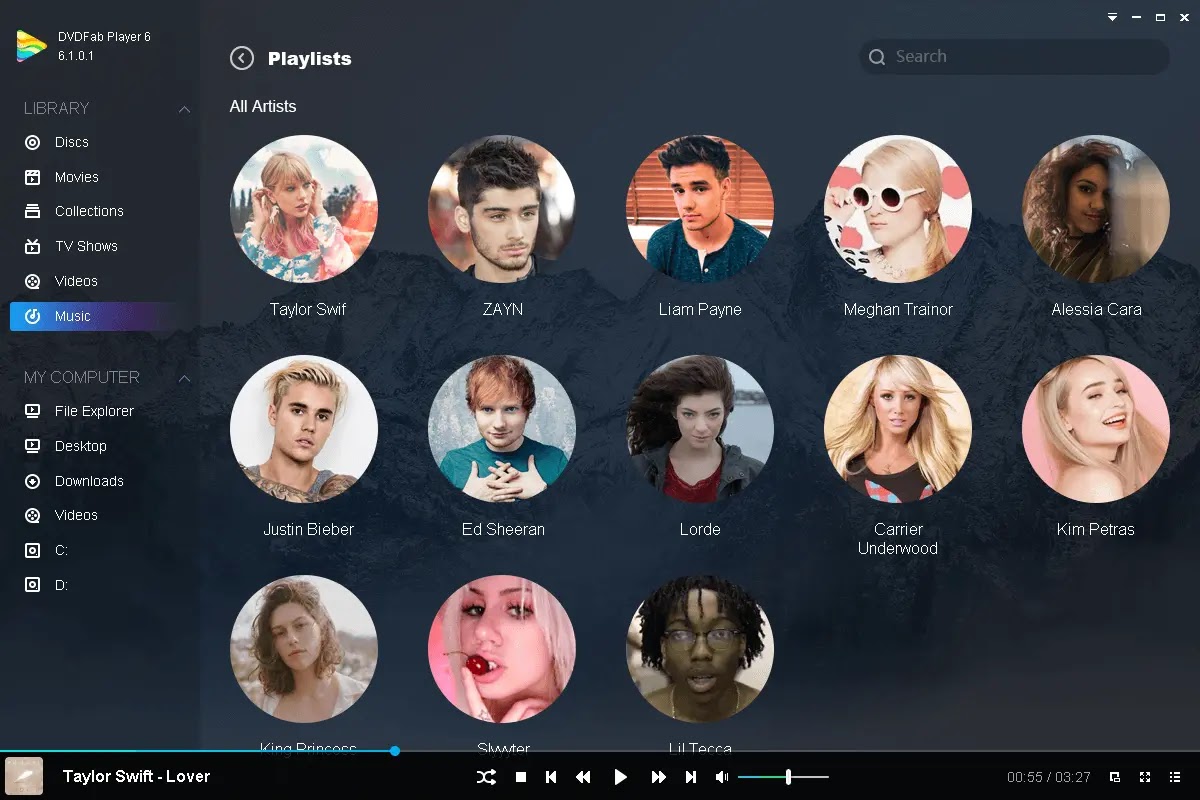The image size is (1200, 800).
Task: Open ZAYN artist picture
Action: (x=502, y=209)
